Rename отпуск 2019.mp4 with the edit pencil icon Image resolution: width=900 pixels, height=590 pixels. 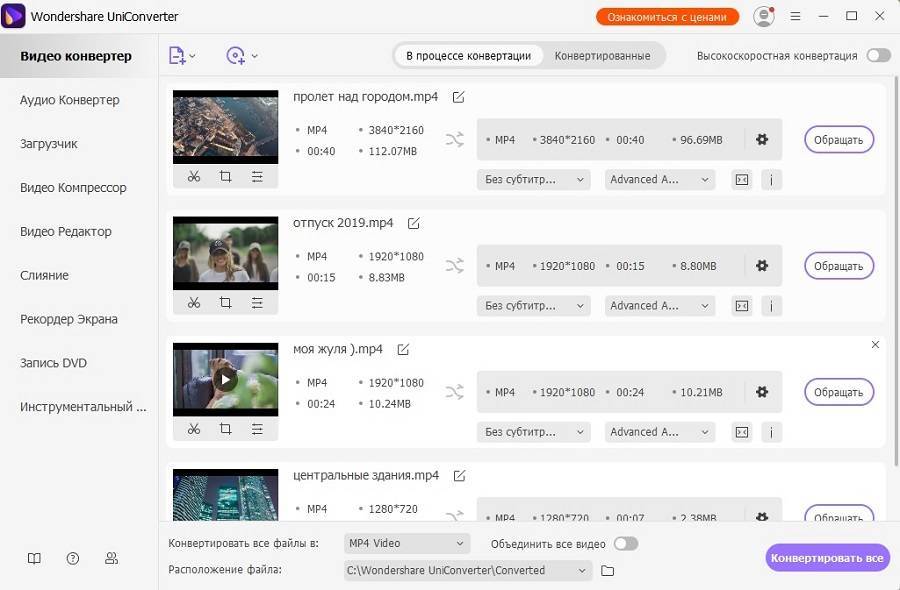pos(414,223)
